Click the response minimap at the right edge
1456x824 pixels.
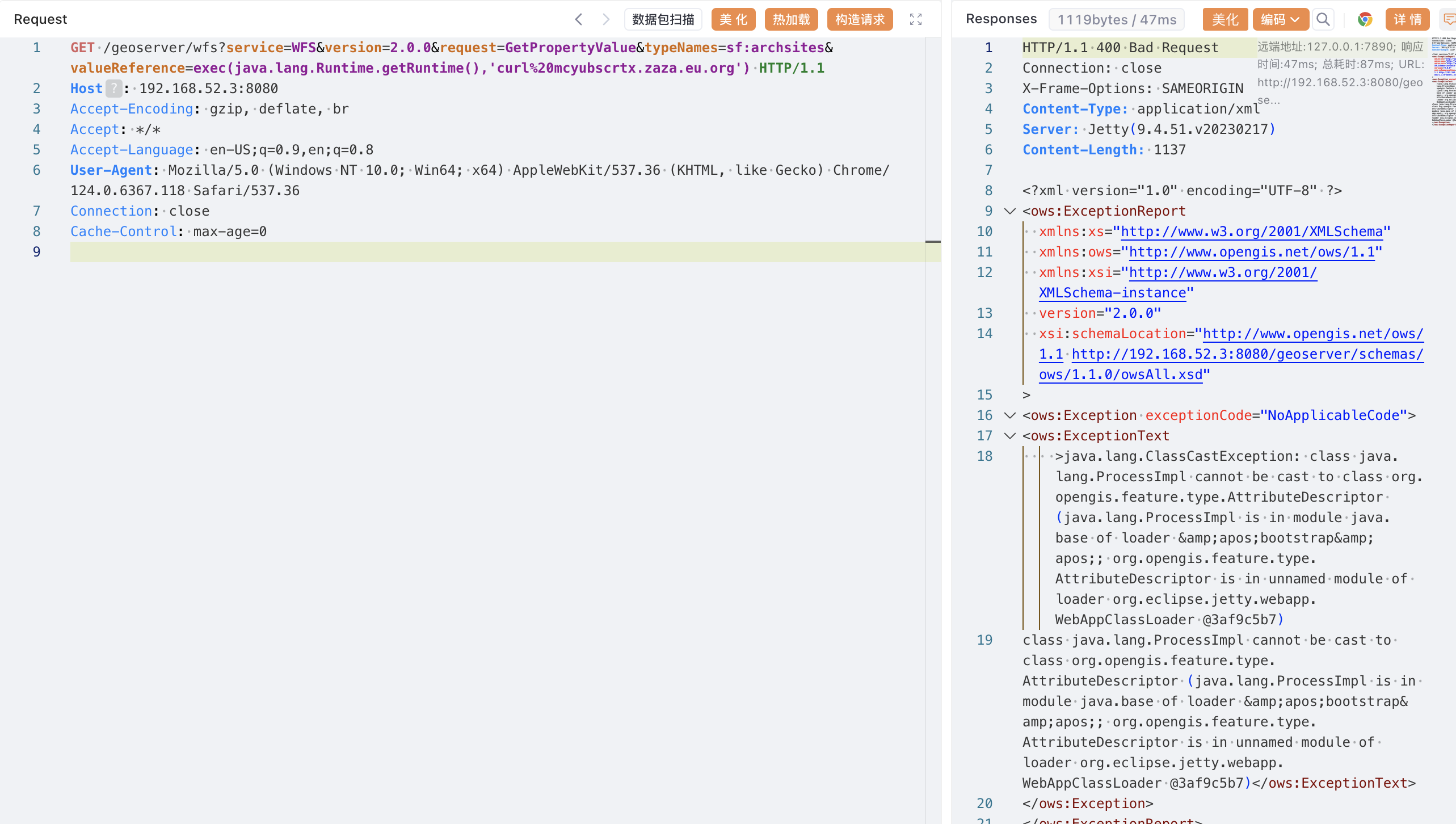pyautogui.click(x=1443, y=82)
